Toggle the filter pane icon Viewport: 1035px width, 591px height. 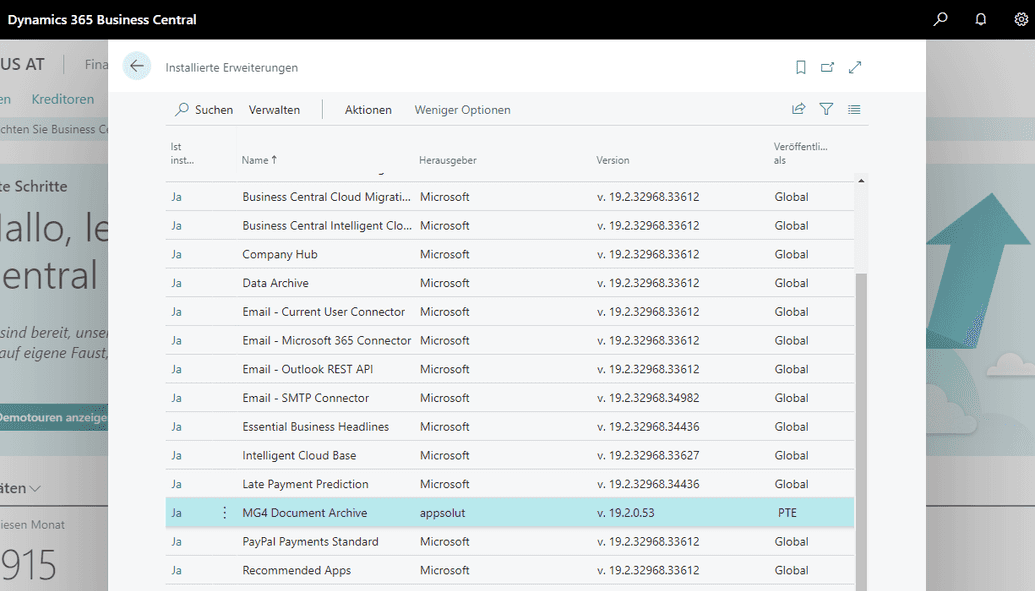[x=826, y=109]
